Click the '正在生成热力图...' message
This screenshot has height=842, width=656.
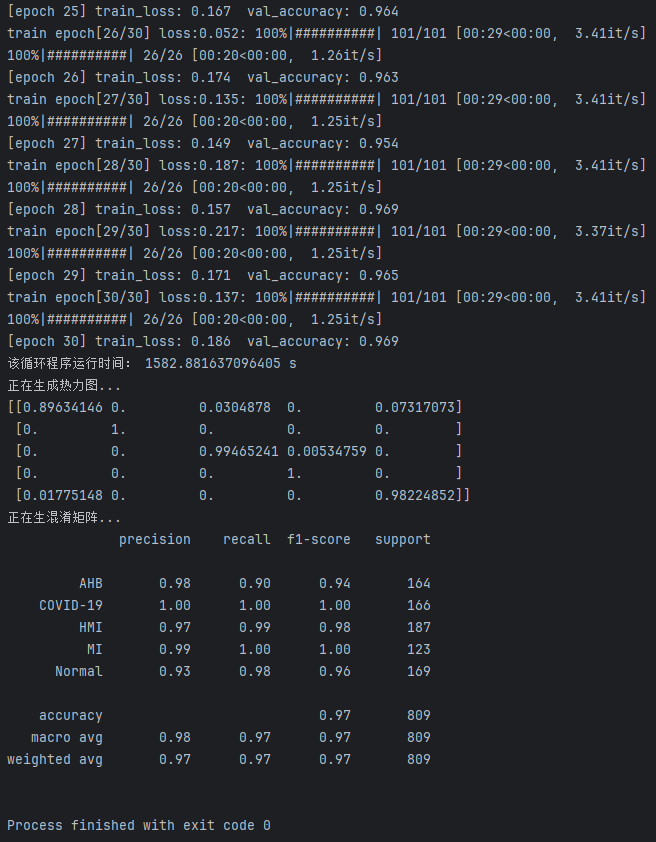click(64, 385)
